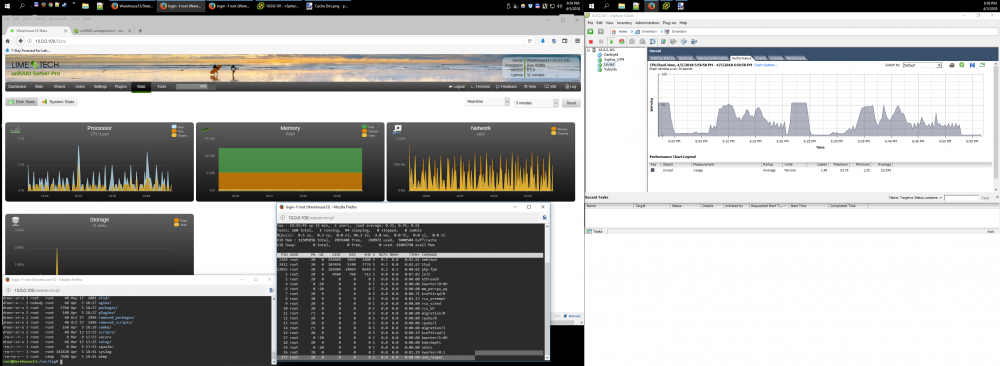Toggle the System Stats view button
The width and height of the screenshot is (1000, 366).
[59, 101]
